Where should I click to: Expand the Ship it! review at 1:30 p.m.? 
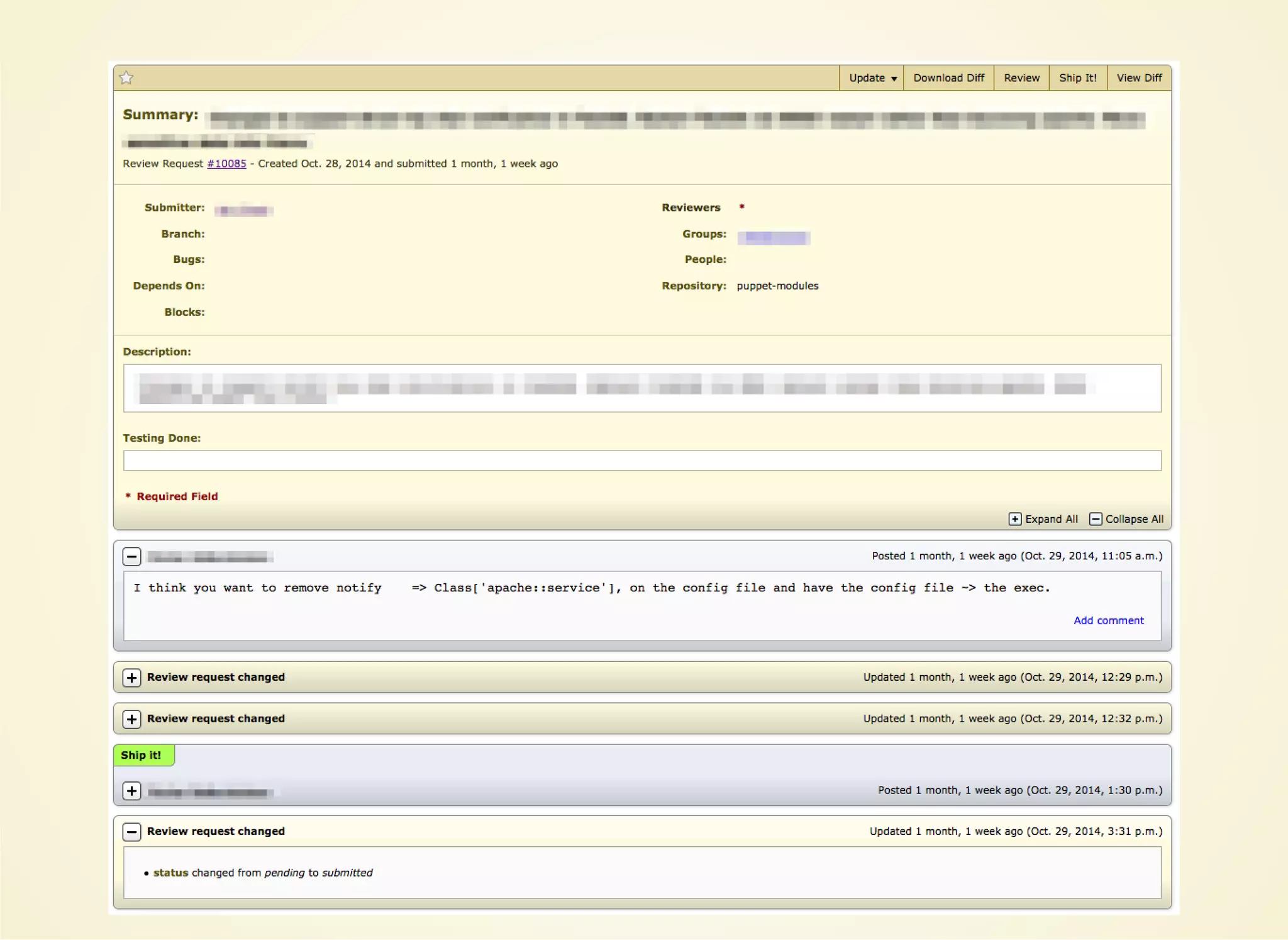(x=131, y=791)
